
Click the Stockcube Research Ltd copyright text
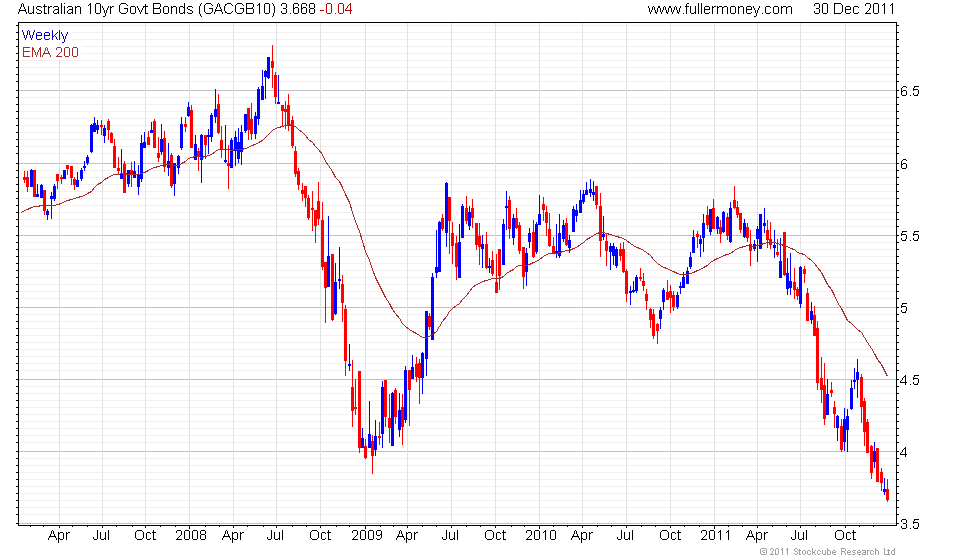click(x=827, y=552)
